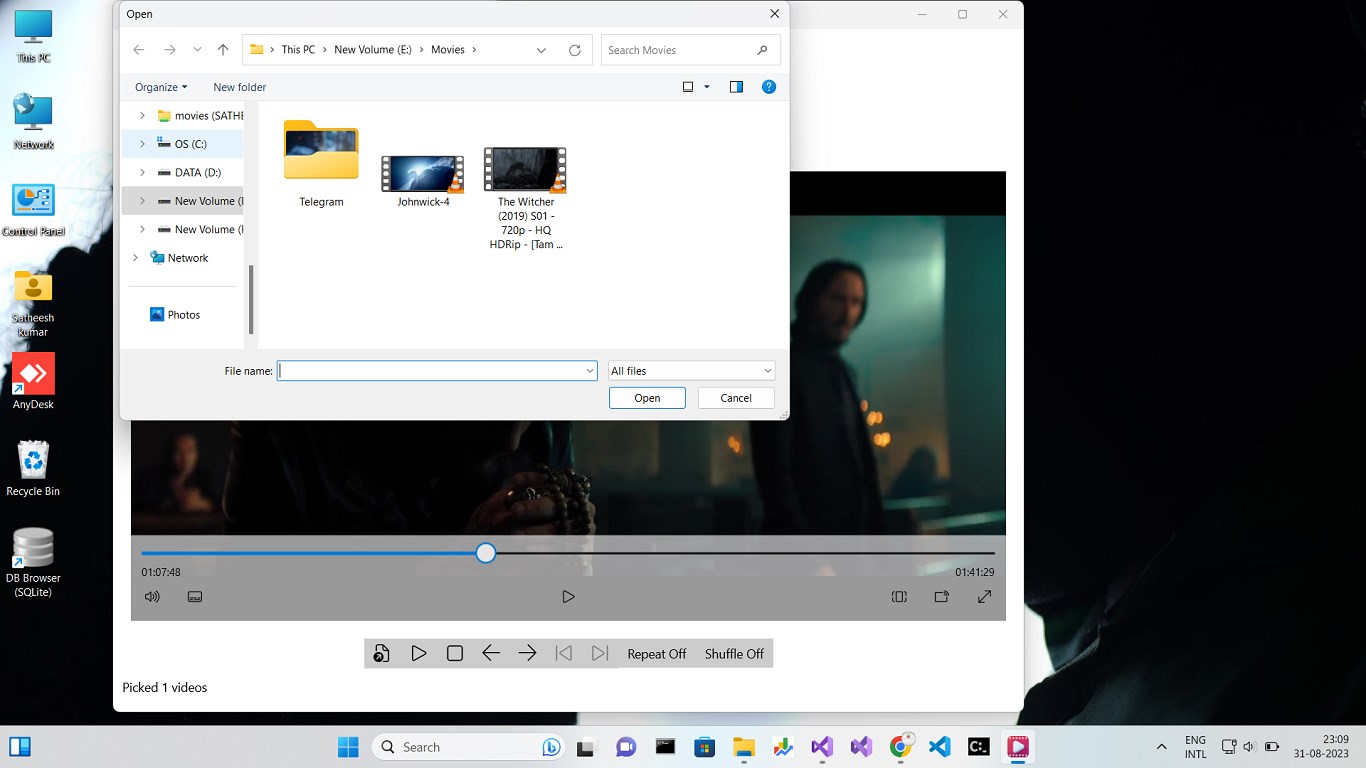This screenshot has height=768, width=1366.
Task: Click the navigation pane scrollbar
Action: (x=251, y=300)
